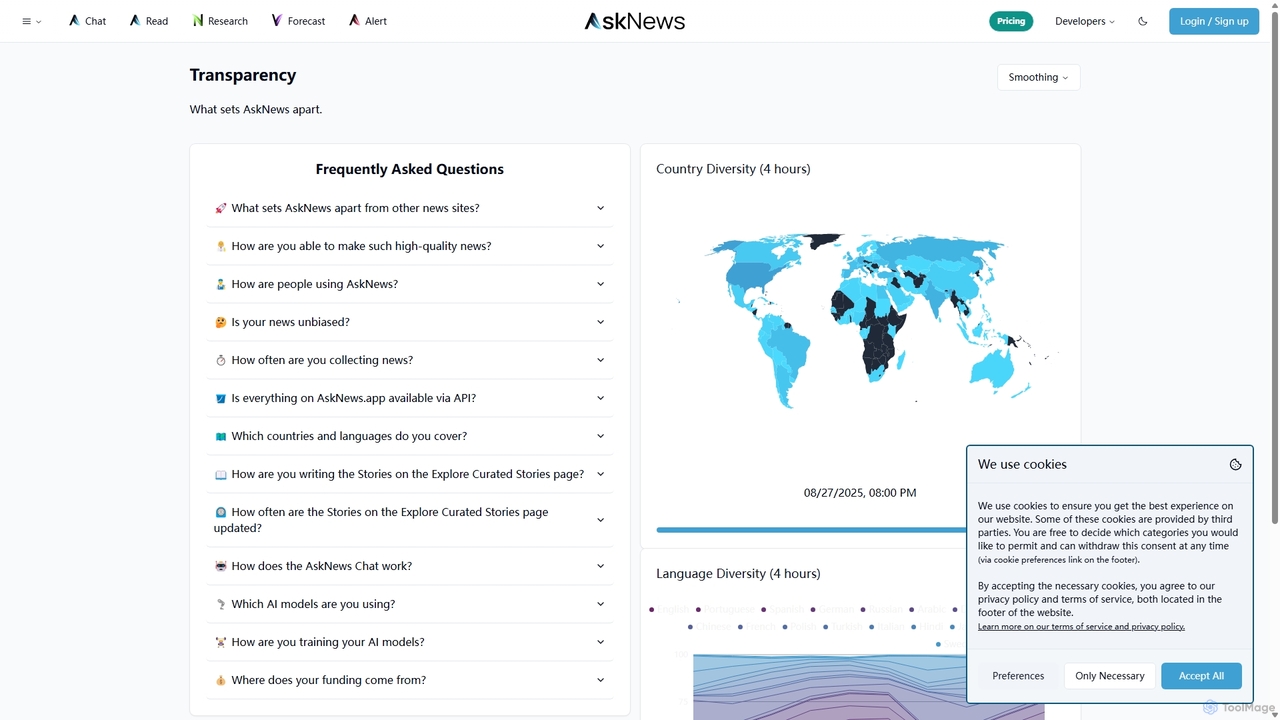Expand the API availability question
1280x720 pixels.
pos(410,398)
